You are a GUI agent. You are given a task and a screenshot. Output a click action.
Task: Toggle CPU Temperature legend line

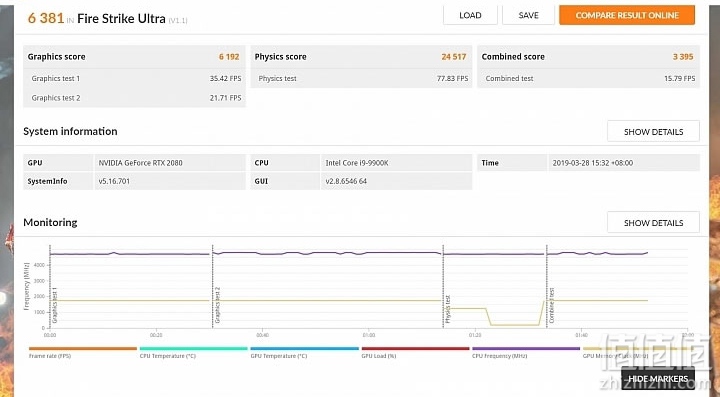193,352
